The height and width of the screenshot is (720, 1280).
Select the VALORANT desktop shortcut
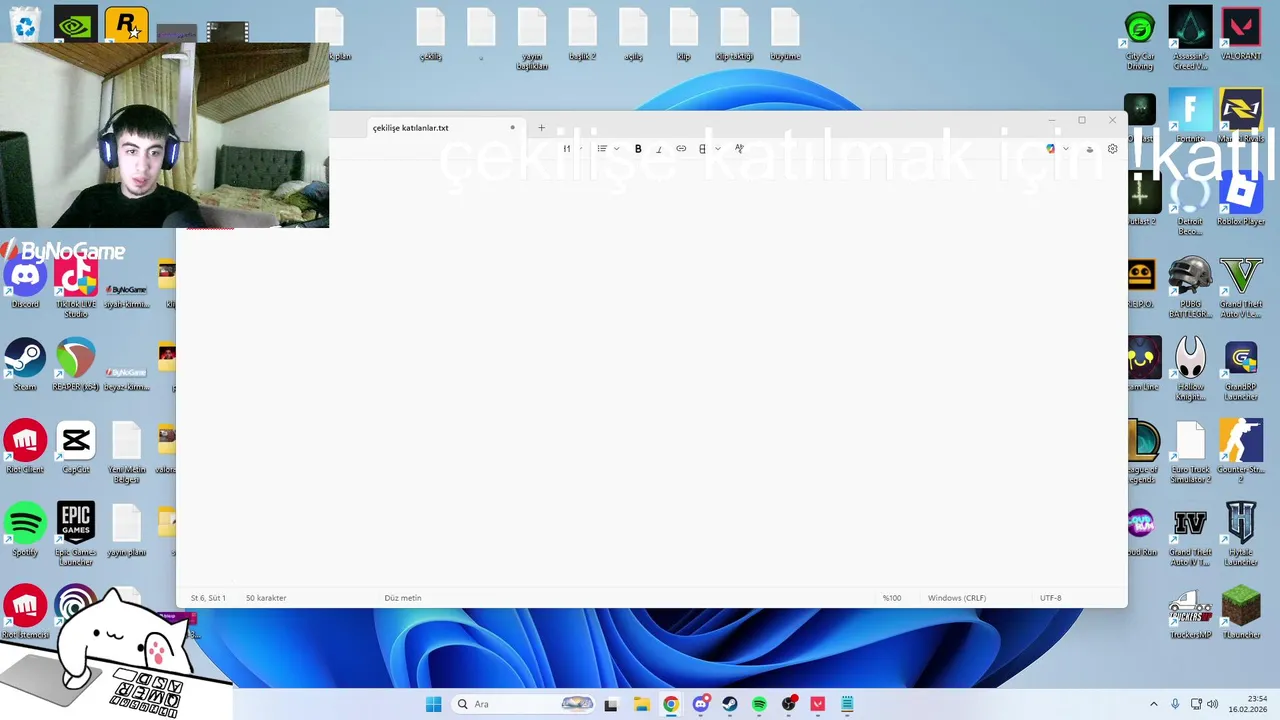[1241, 34]
